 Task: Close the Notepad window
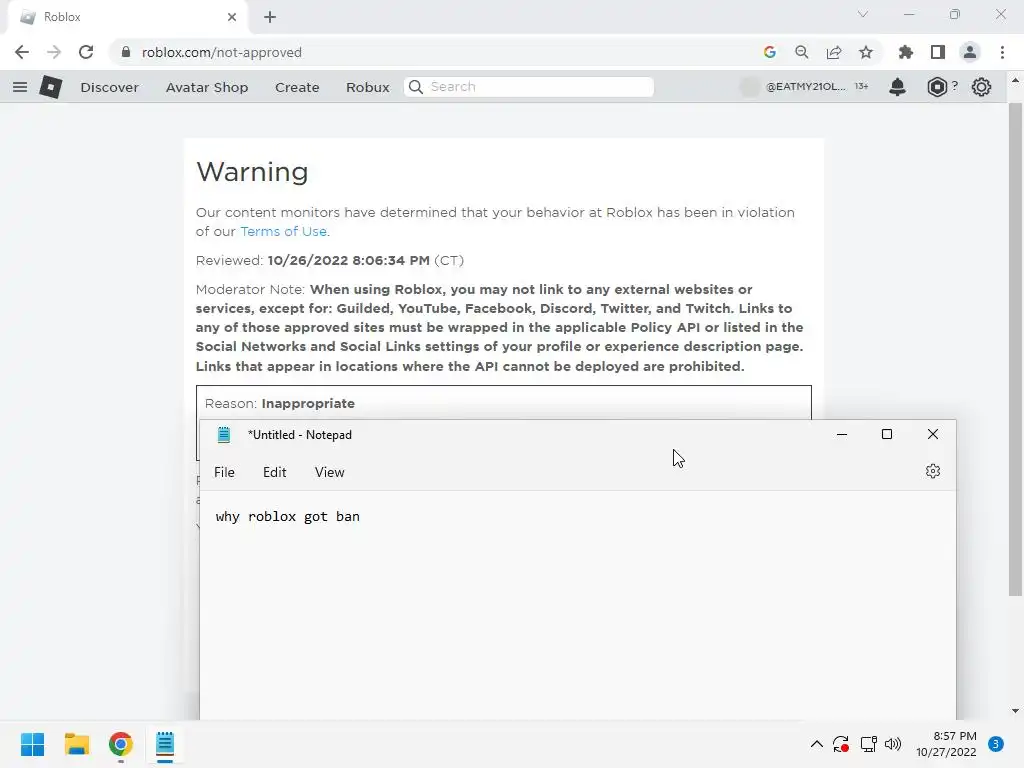coord(933,434)
